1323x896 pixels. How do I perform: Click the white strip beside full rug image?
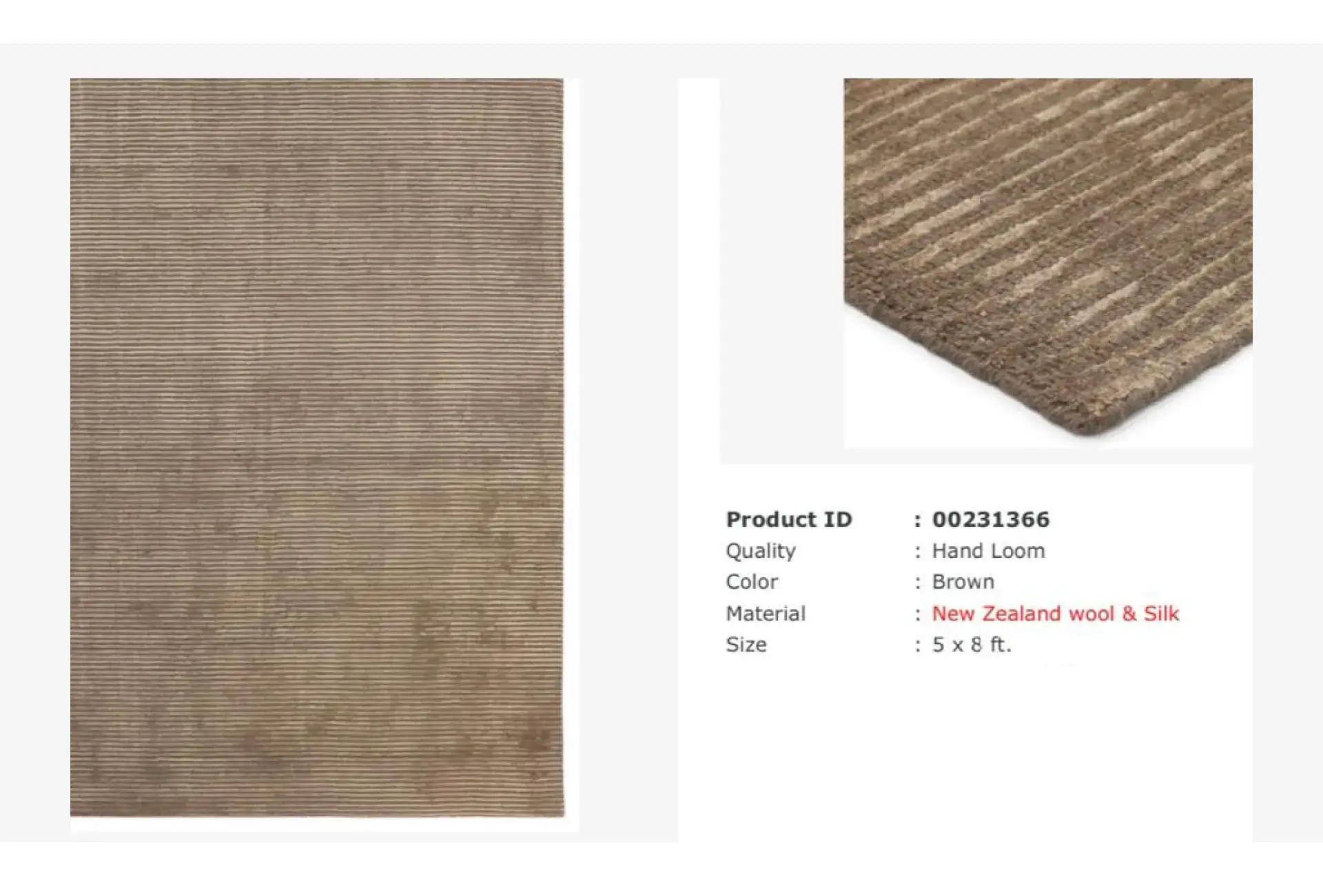(x=572, y=448)
